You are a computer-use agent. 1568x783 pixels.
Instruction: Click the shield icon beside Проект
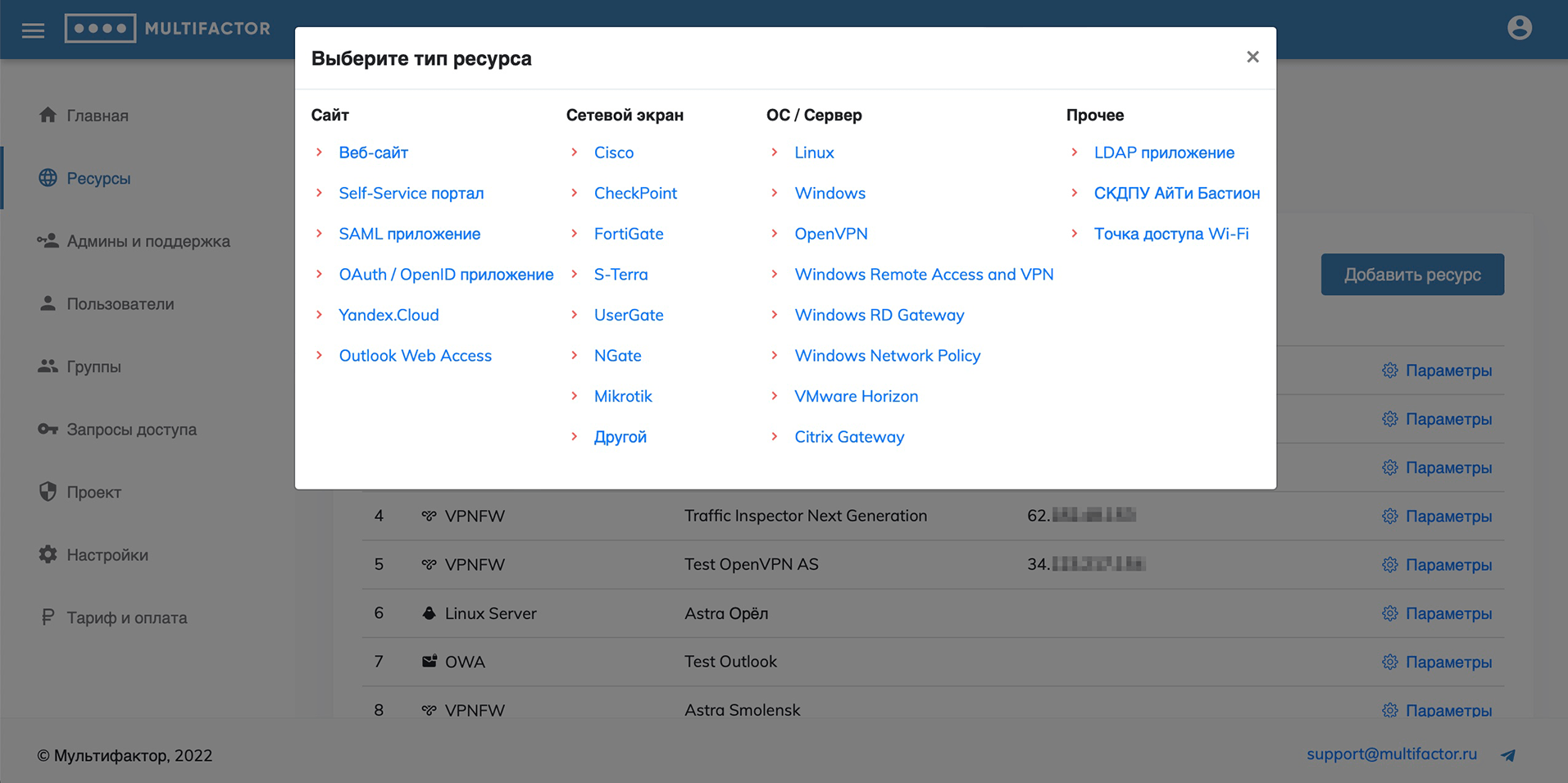point(48,491)
